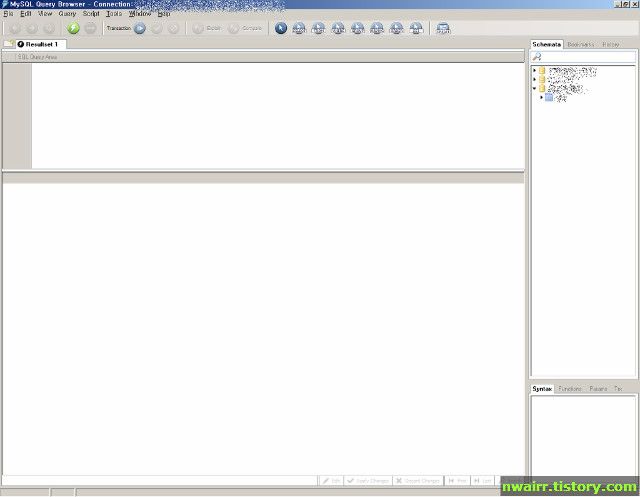
Task: Open the Window menu
Action: [x=140, y=13]
